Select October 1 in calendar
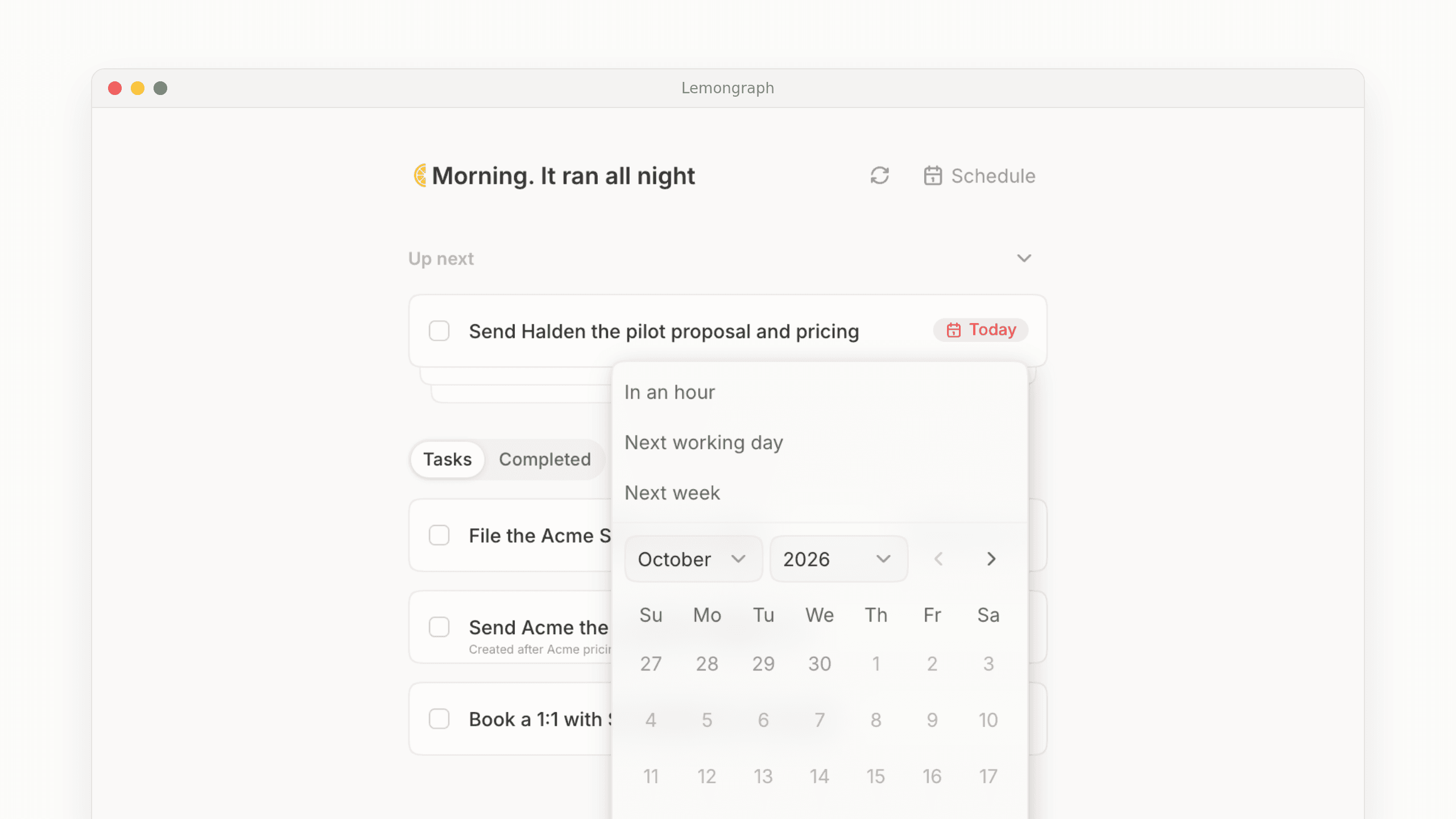 [x=876, y=664]
